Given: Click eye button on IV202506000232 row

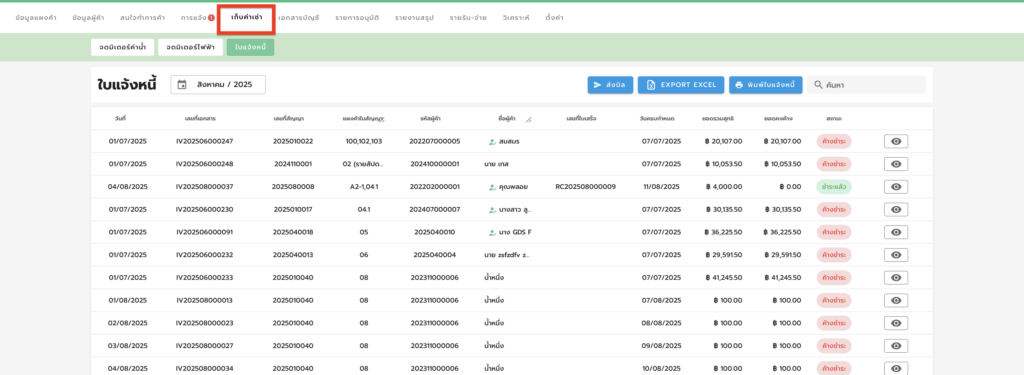Looking at the screenshot, I should pyautogui.click(x=896, y=255).
